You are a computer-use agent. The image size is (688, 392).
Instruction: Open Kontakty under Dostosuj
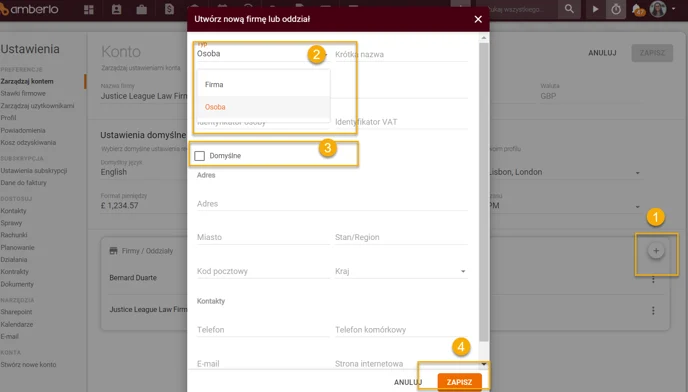pos(13,211)
